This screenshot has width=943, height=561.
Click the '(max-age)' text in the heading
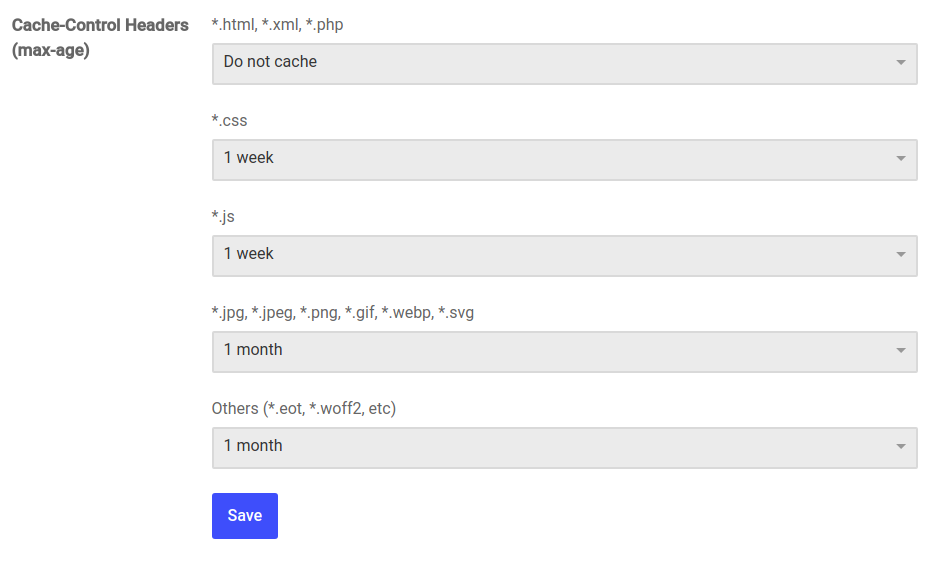(x=51, y=50)
